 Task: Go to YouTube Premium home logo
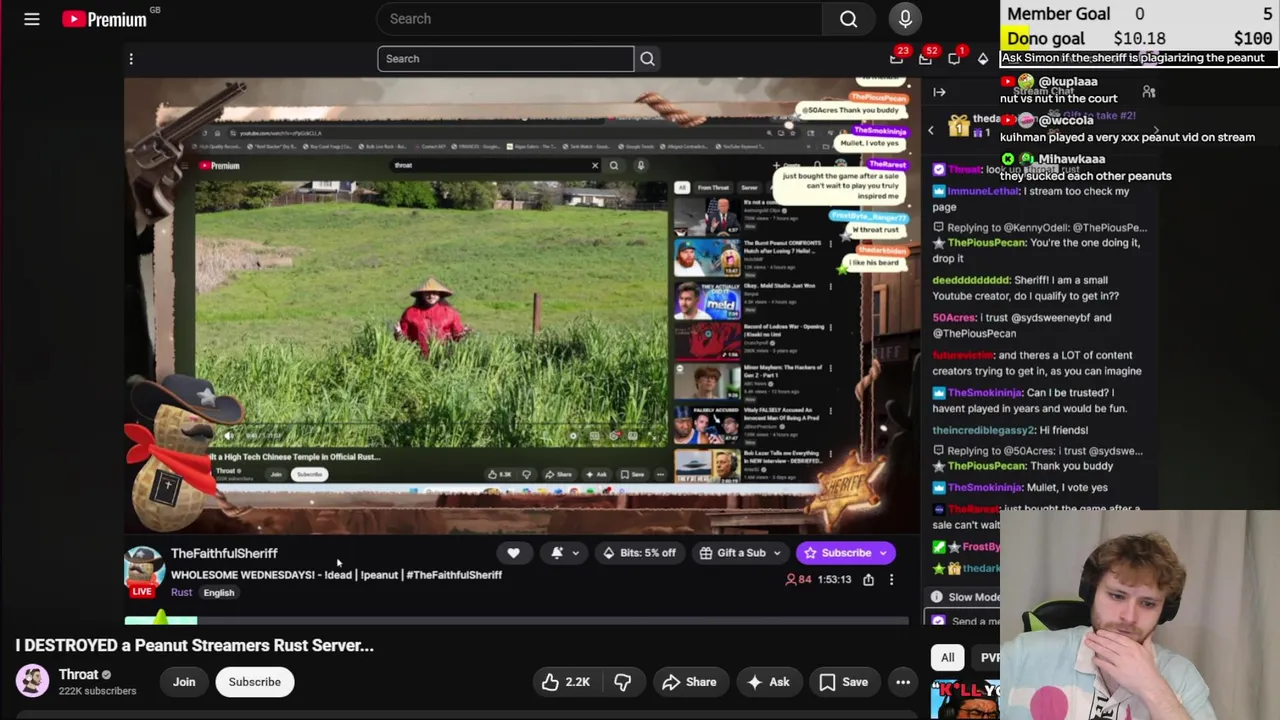pyautogui.click(x=104, y=19)
